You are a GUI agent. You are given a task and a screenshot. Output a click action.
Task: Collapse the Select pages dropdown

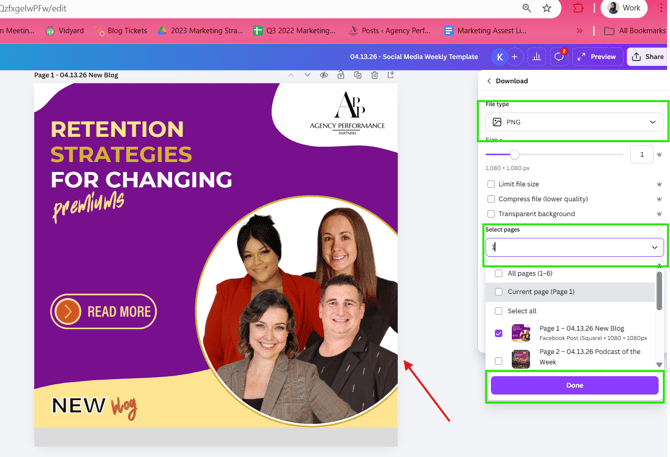654,247
